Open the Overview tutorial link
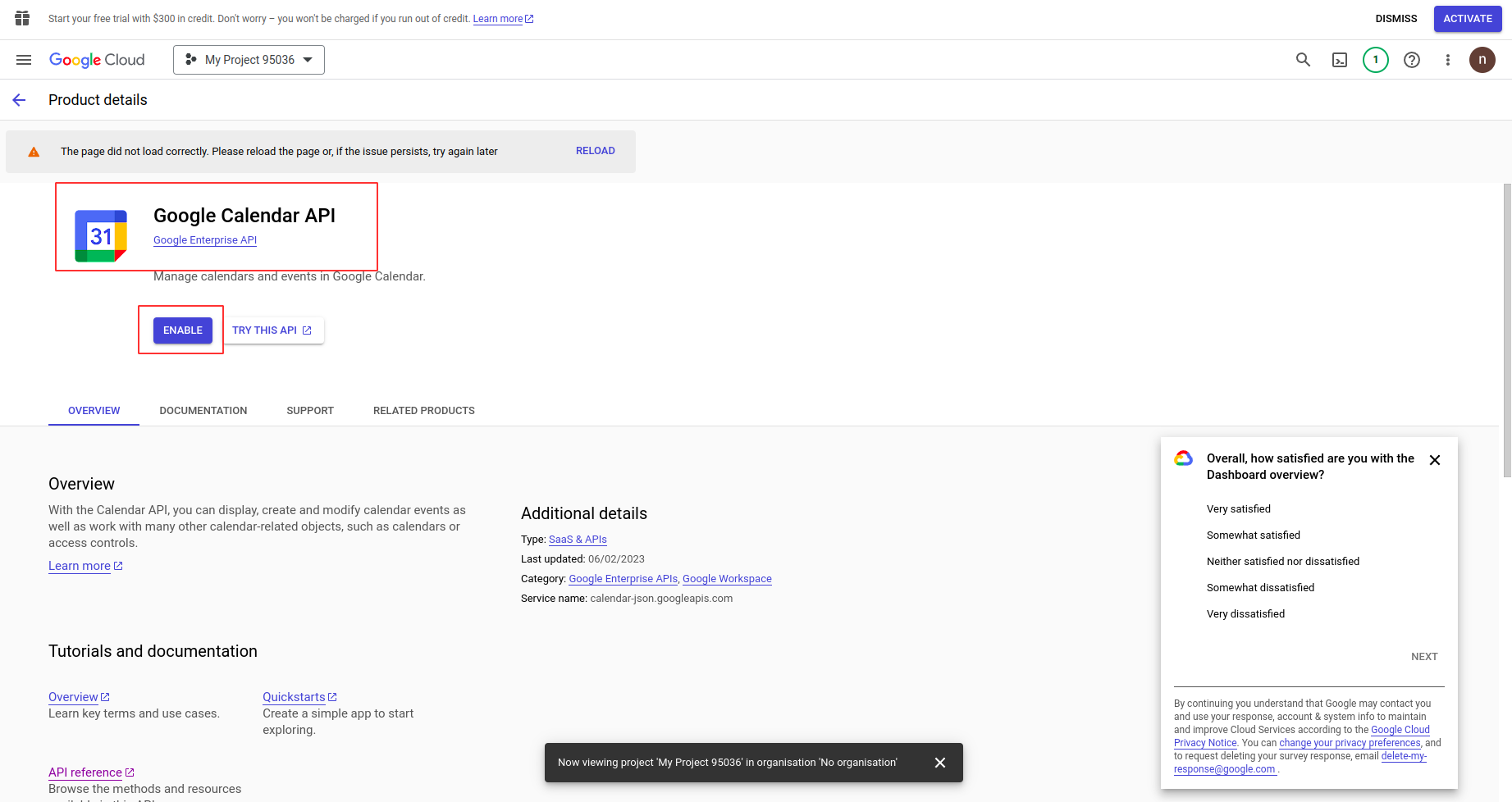The height and width of the screenshot is (802, 1512). point(79,697)
